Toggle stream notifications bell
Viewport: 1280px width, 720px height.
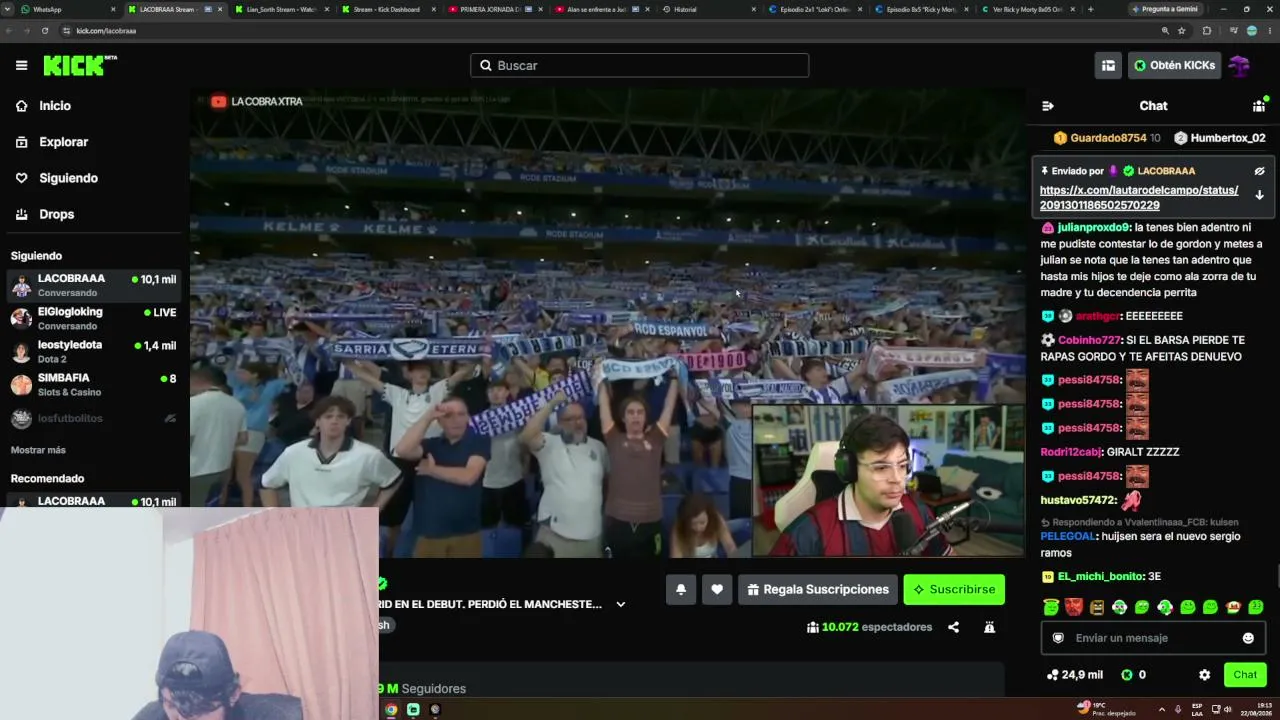681,589
